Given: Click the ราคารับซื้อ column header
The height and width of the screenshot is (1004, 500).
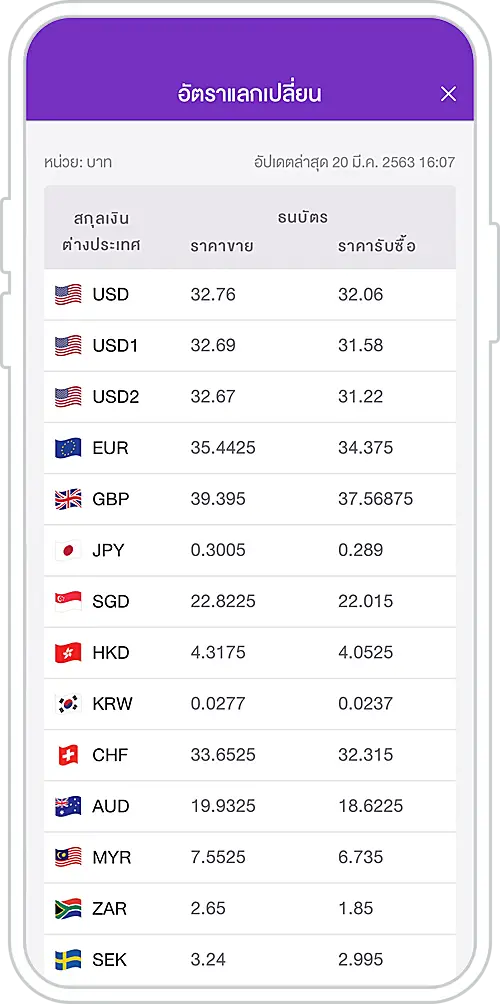Looking at the screenshot, I should coord(377,246).
